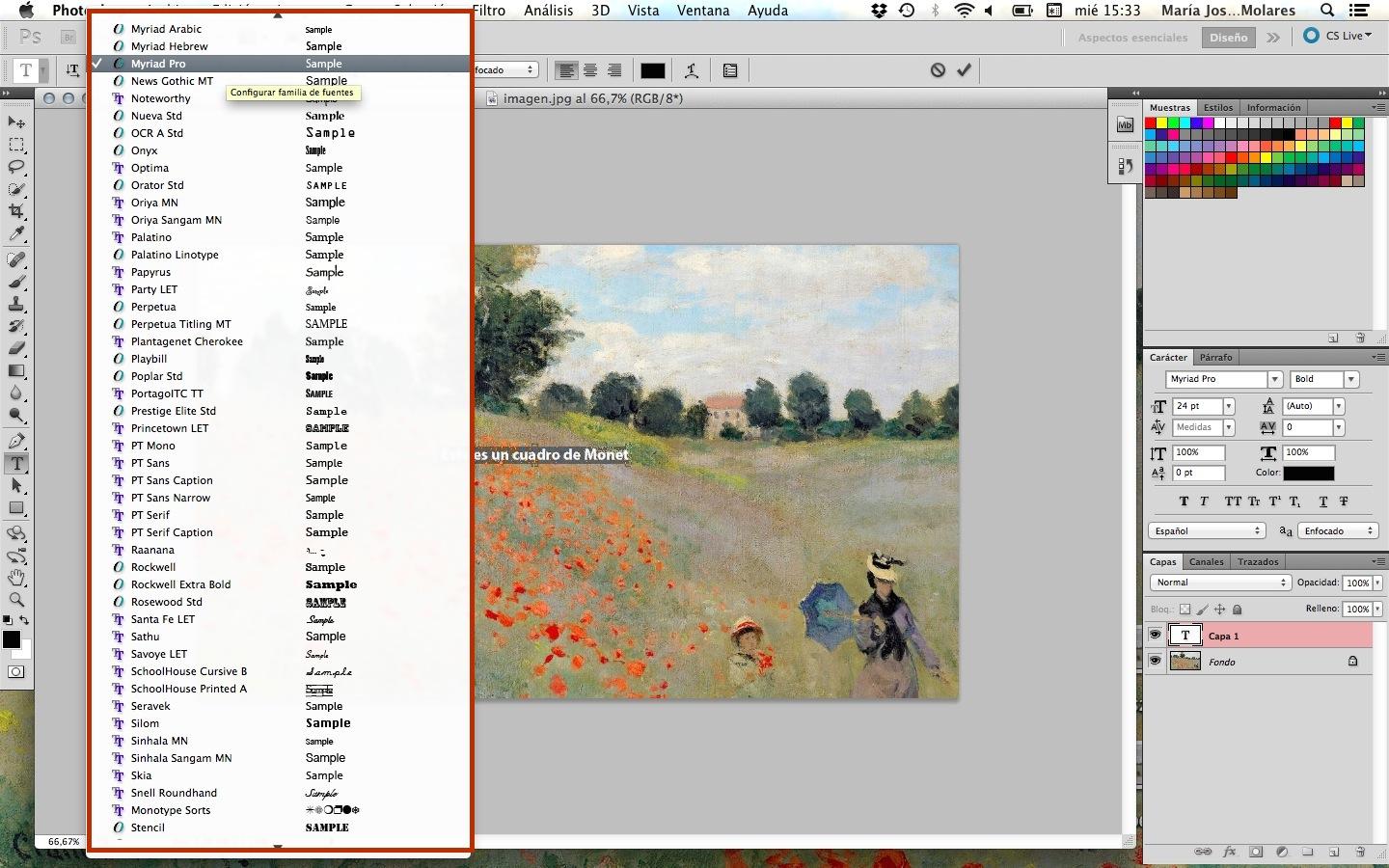Open the Ventana menu
Screen dimensions: 1389x868
click(702, 11)
